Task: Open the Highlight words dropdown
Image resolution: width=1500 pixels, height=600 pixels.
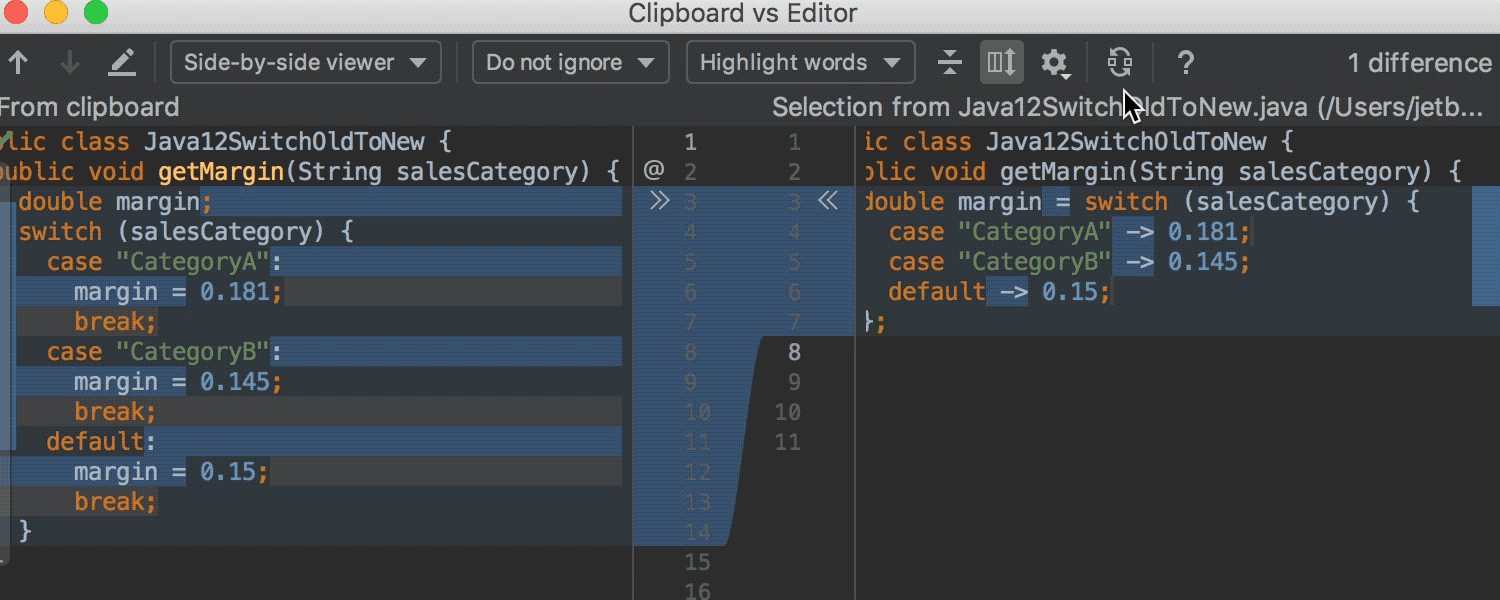Action: coord(800,63)
